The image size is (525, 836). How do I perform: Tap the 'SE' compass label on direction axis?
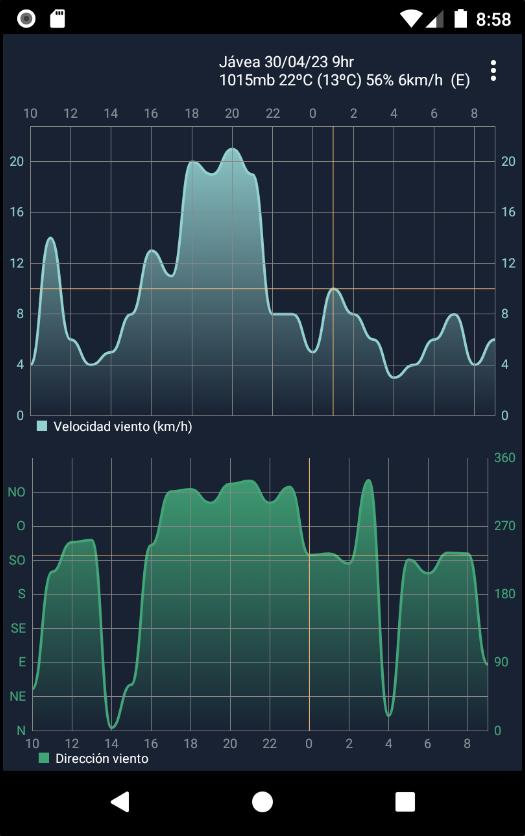pos(18,628)
